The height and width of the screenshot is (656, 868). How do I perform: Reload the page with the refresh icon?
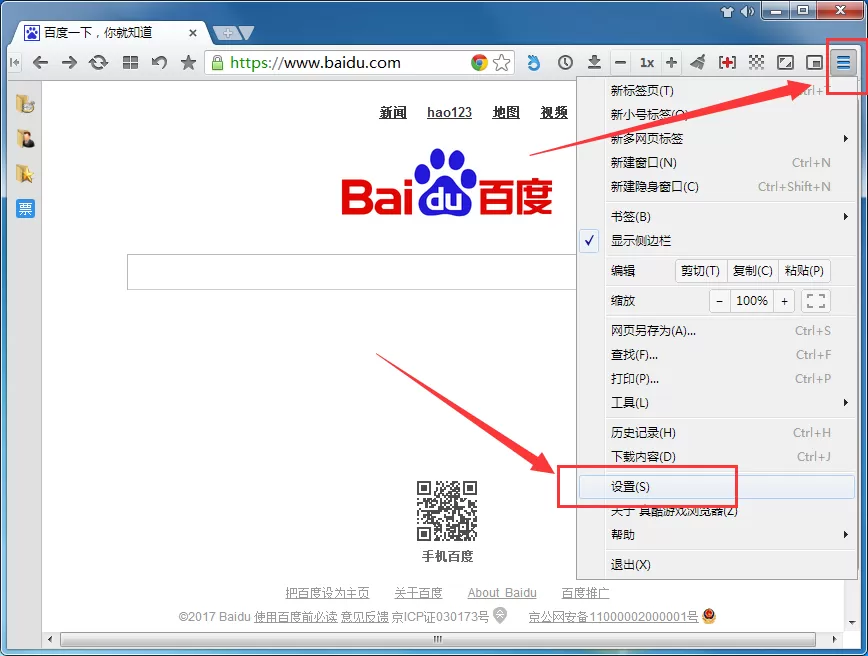click(x=99, y=63)
